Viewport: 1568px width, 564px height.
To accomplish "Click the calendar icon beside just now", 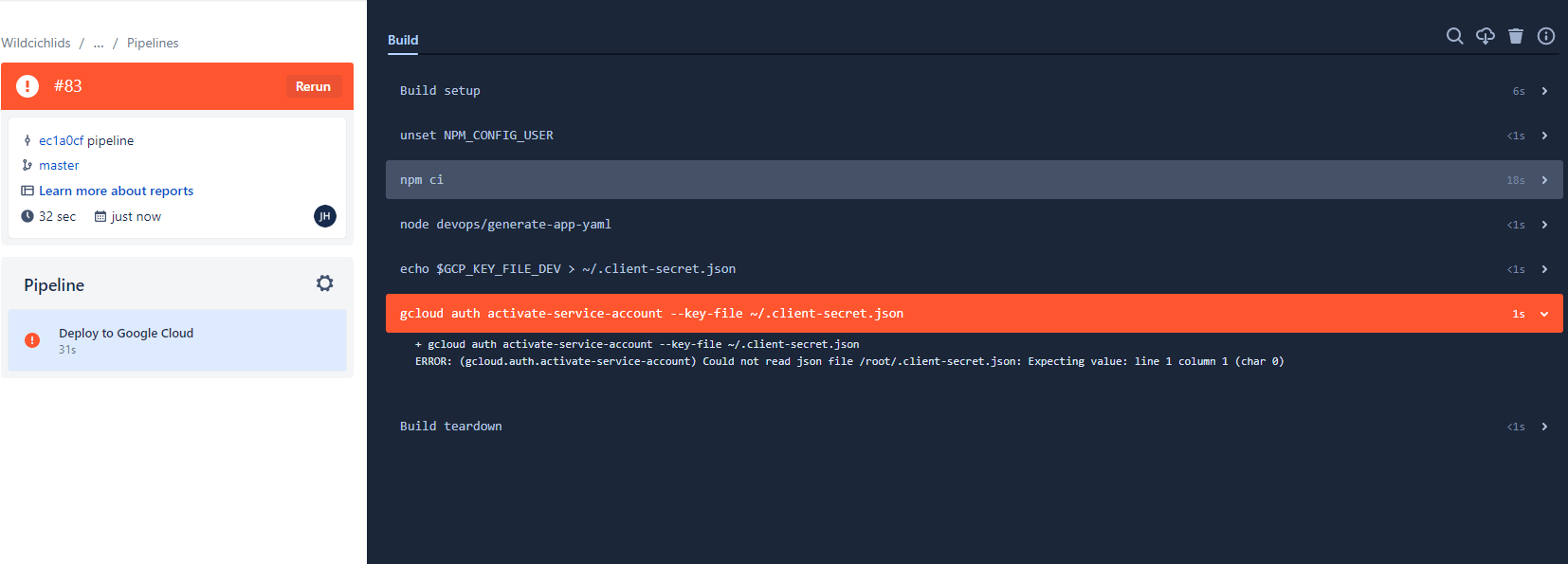I will (100, 216).
